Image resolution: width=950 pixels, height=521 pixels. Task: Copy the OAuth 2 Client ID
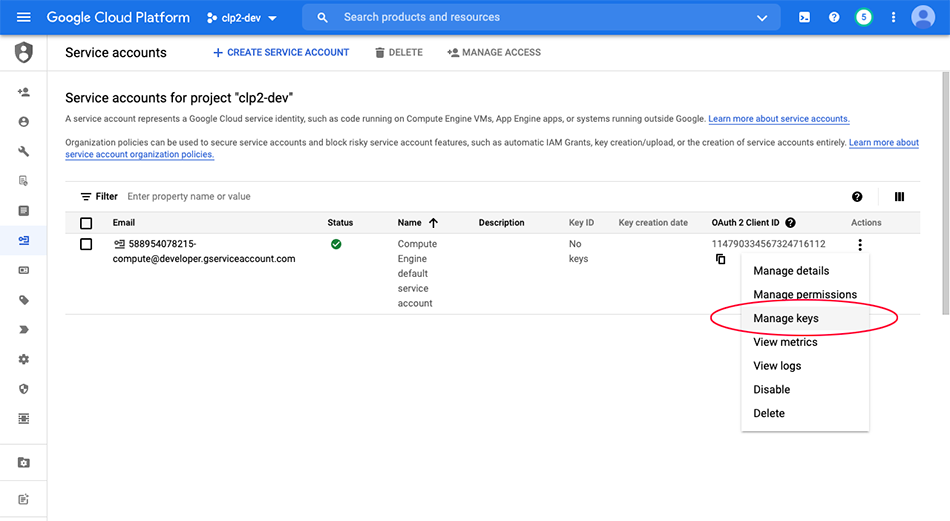[x=720, y=260]
